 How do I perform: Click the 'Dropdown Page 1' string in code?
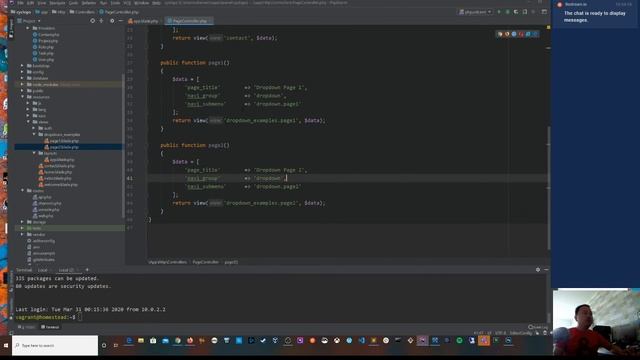pyautogui.click(x=280, y=87)
